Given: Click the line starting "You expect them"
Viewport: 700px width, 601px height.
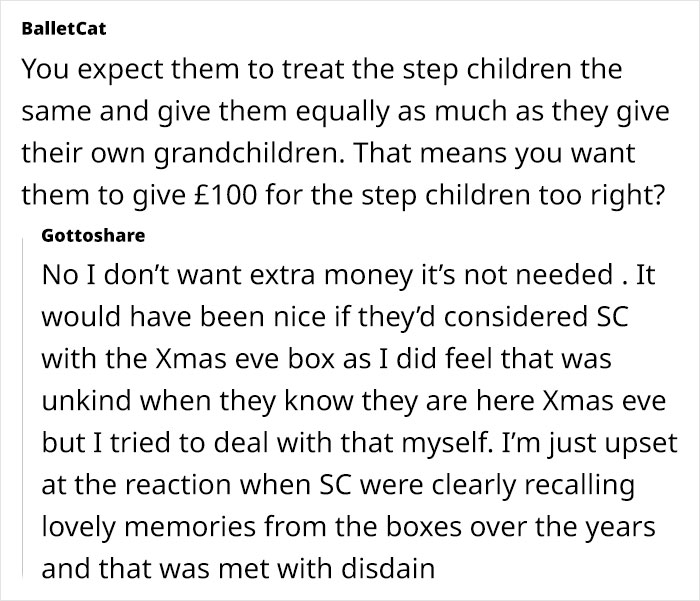Looking at the screenshot, I should [x=320, y=70].
